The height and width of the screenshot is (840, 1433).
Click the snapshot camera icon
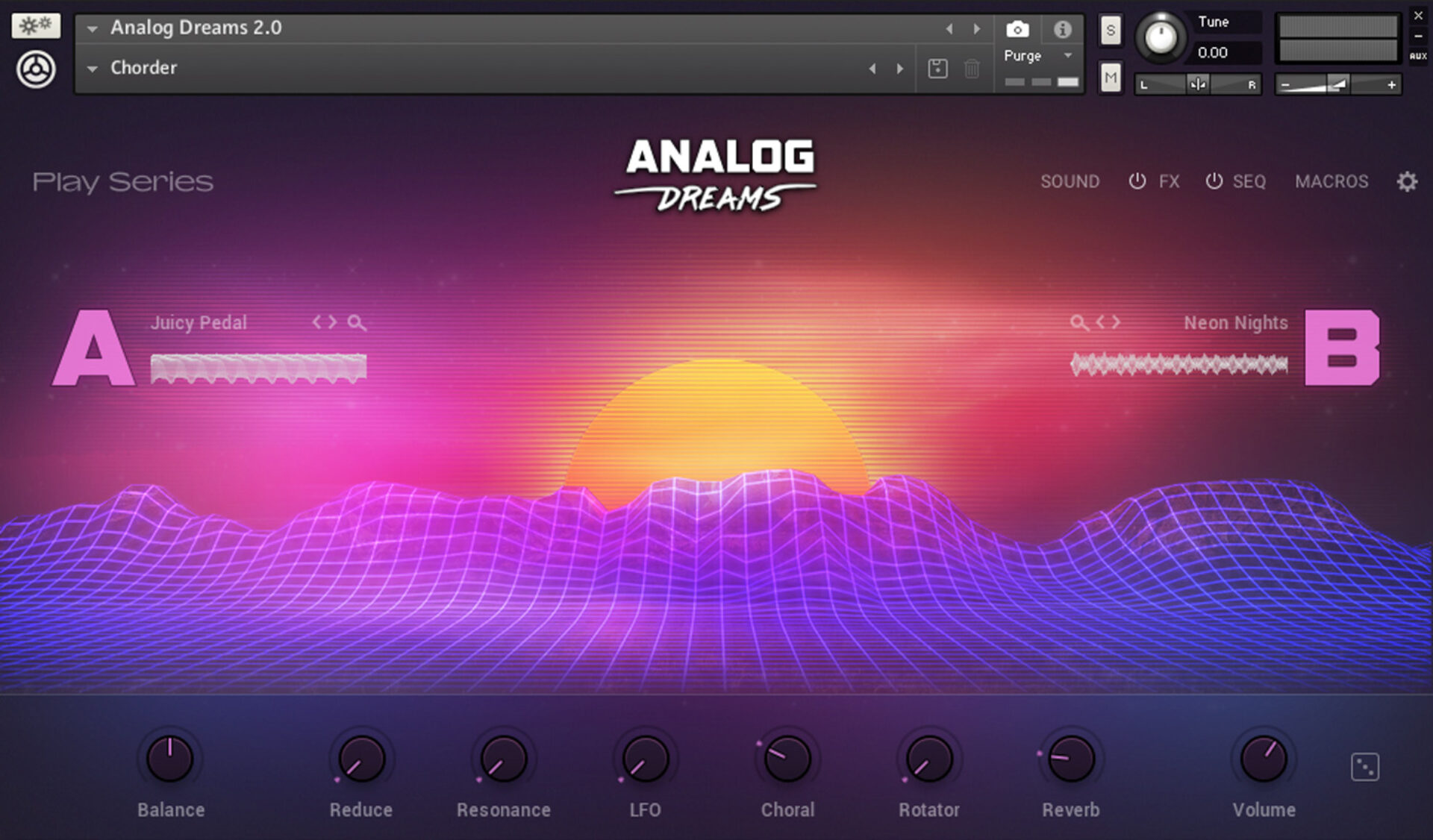tap(1017, 30)
